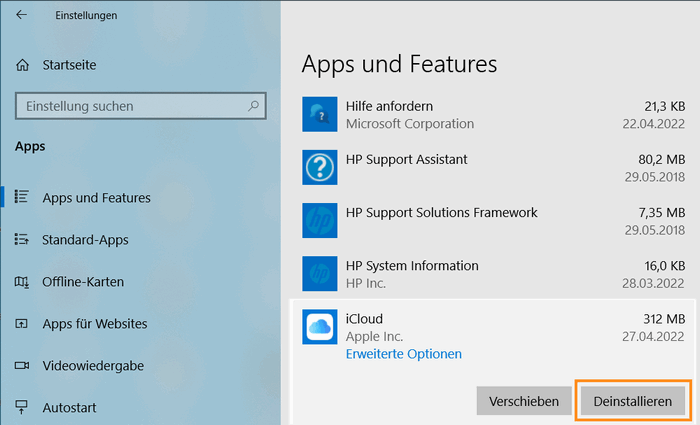Viewport: 700px width, 425px height.
Task: Switch to Videowiedergabe settings
Action: (93, 366)
